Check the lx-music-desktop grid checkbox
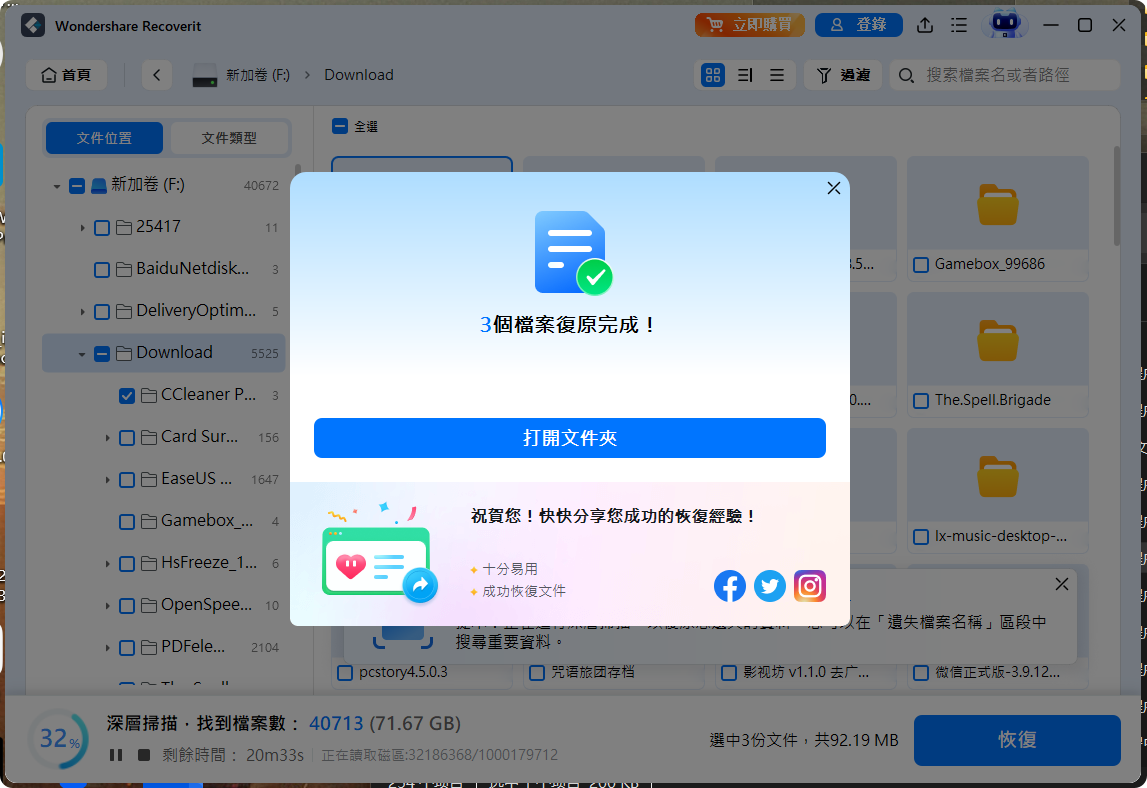 click(921, 537)
